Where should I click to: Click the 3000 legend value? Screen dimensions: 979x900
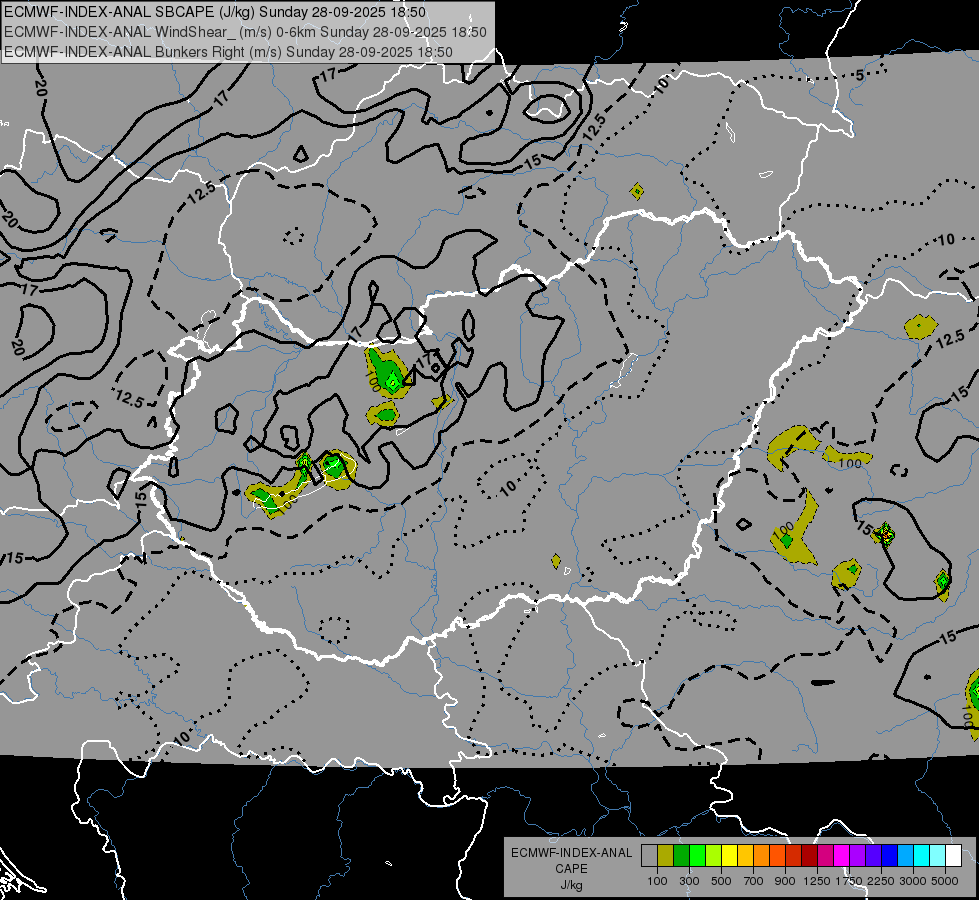913,881
